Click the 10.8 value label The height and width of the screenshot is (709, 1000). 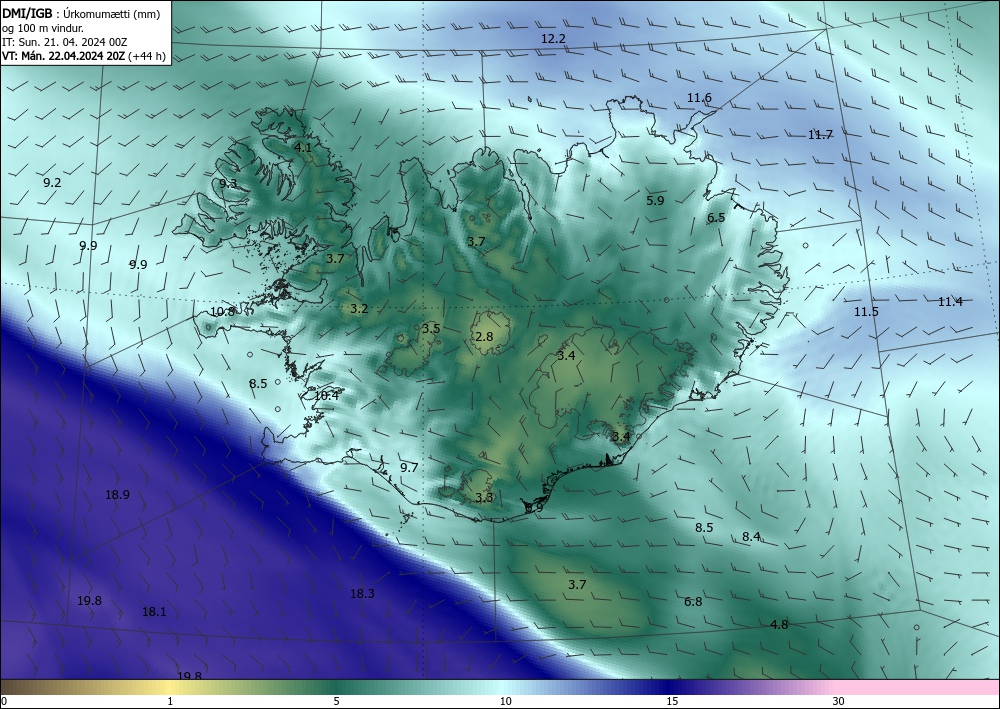[223, 312]
